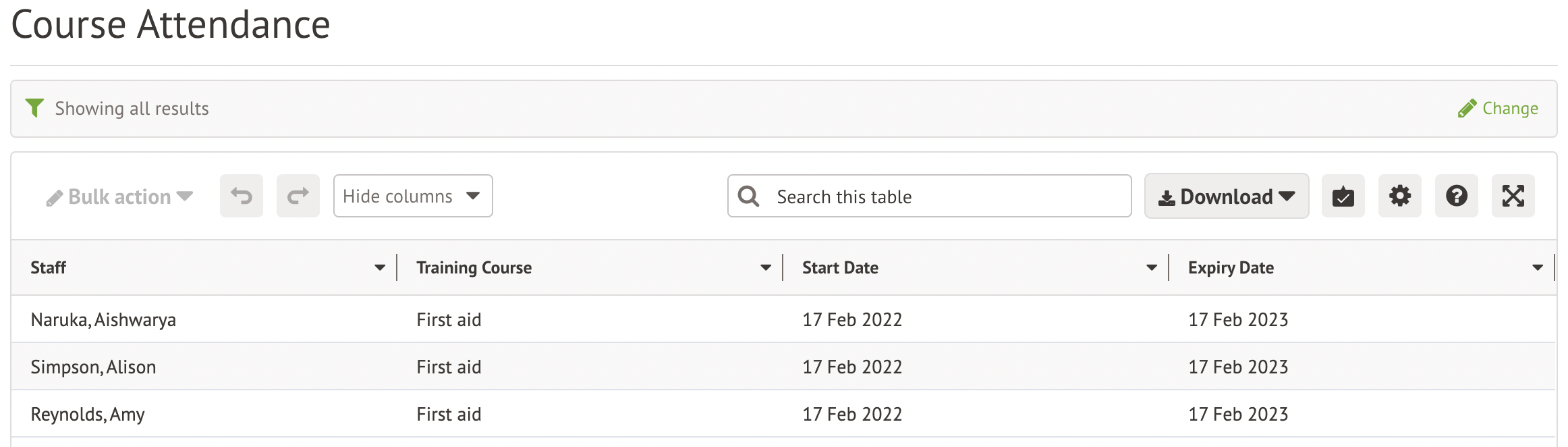Open the Download dropdown menu
Screen dimensions: 1568x447
coord(1226,196)
